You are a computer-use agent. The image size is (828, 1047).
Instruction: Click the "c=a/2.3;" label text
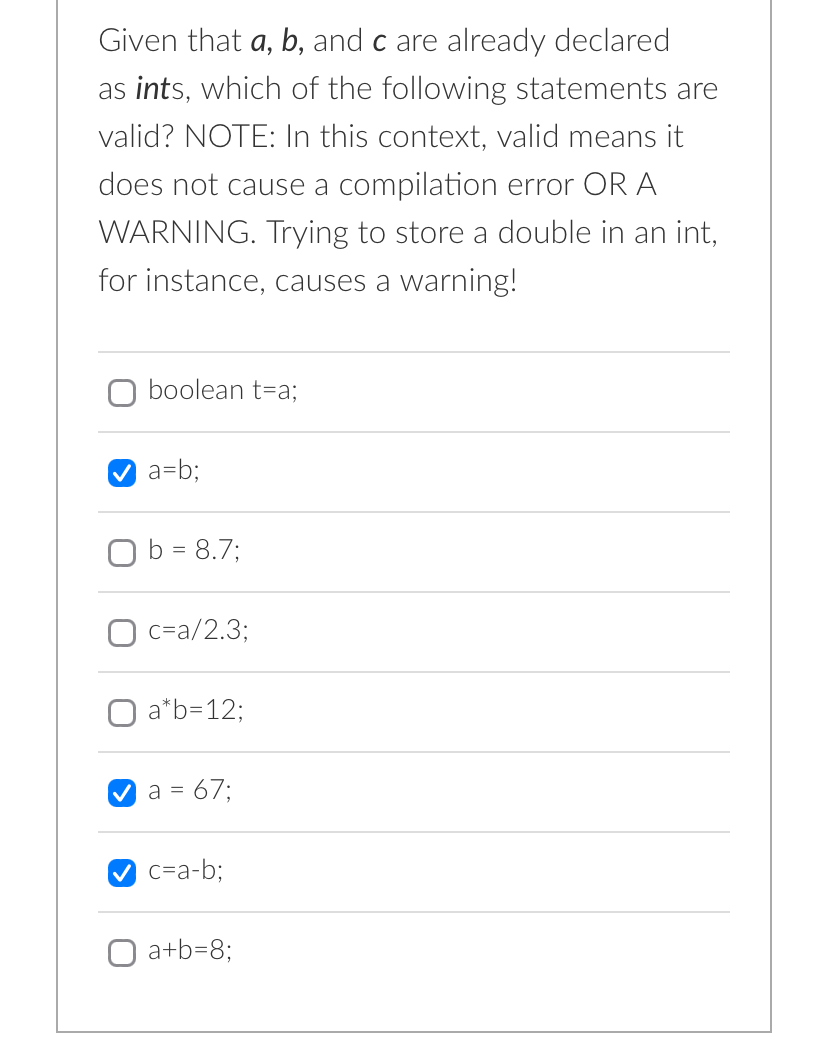197,630
